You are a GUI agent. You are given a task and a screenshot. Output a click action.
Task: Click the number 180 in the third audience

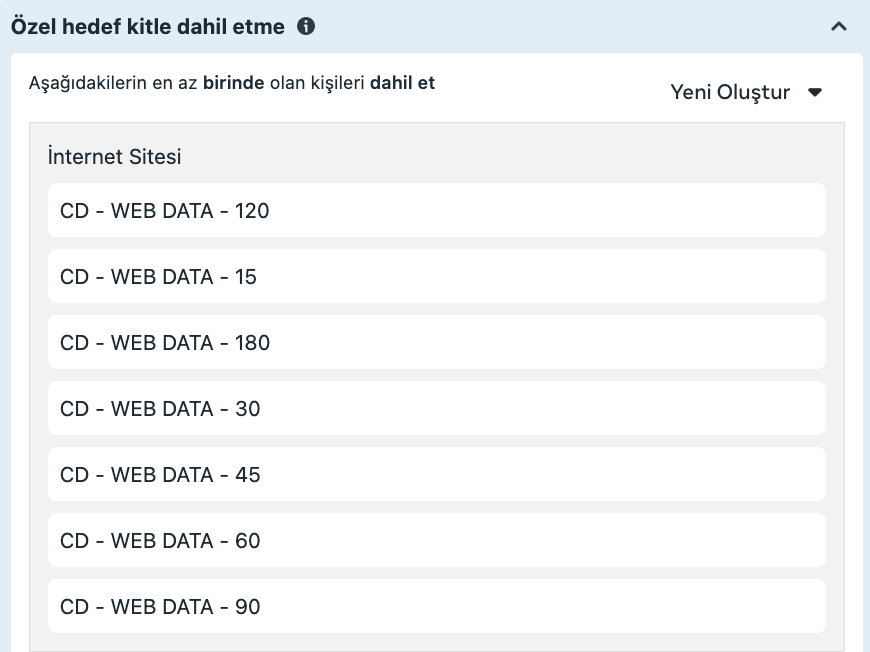point(252,343)
